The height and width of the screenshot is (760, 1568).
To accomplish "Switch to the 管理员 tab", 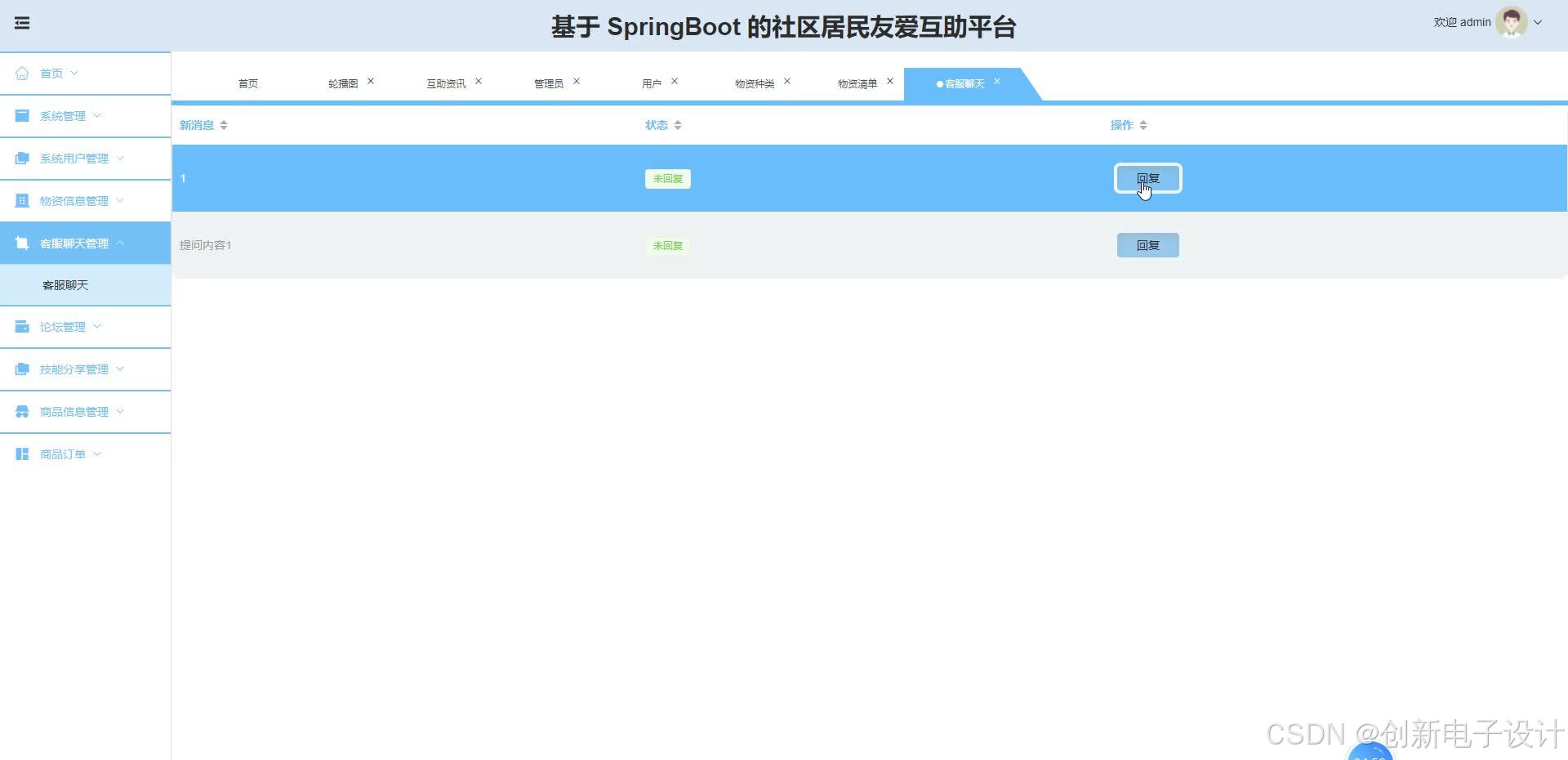I will pyautogui.click(x=549, y=83).
